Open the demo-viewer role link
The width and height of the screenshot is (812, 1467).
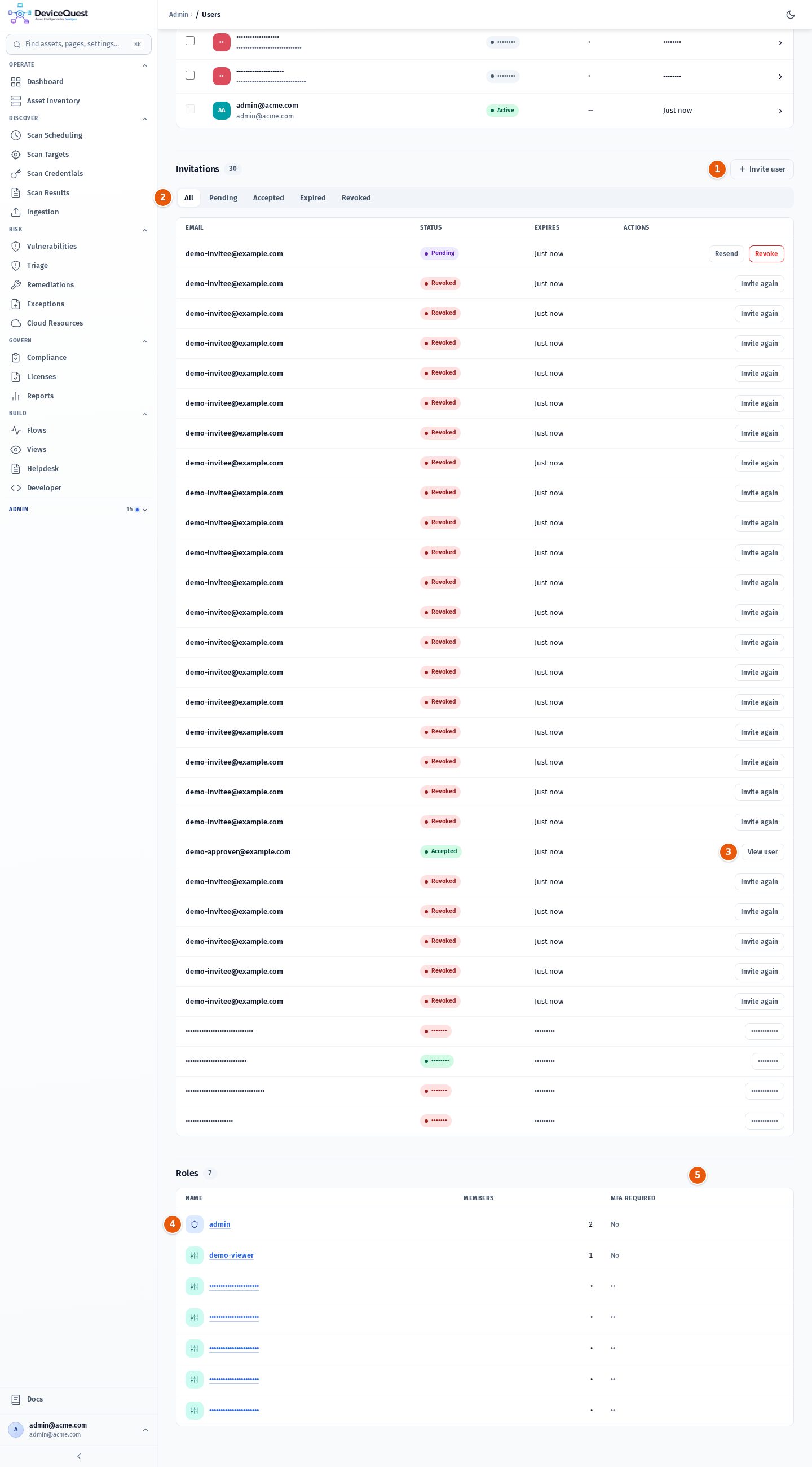231,1255
